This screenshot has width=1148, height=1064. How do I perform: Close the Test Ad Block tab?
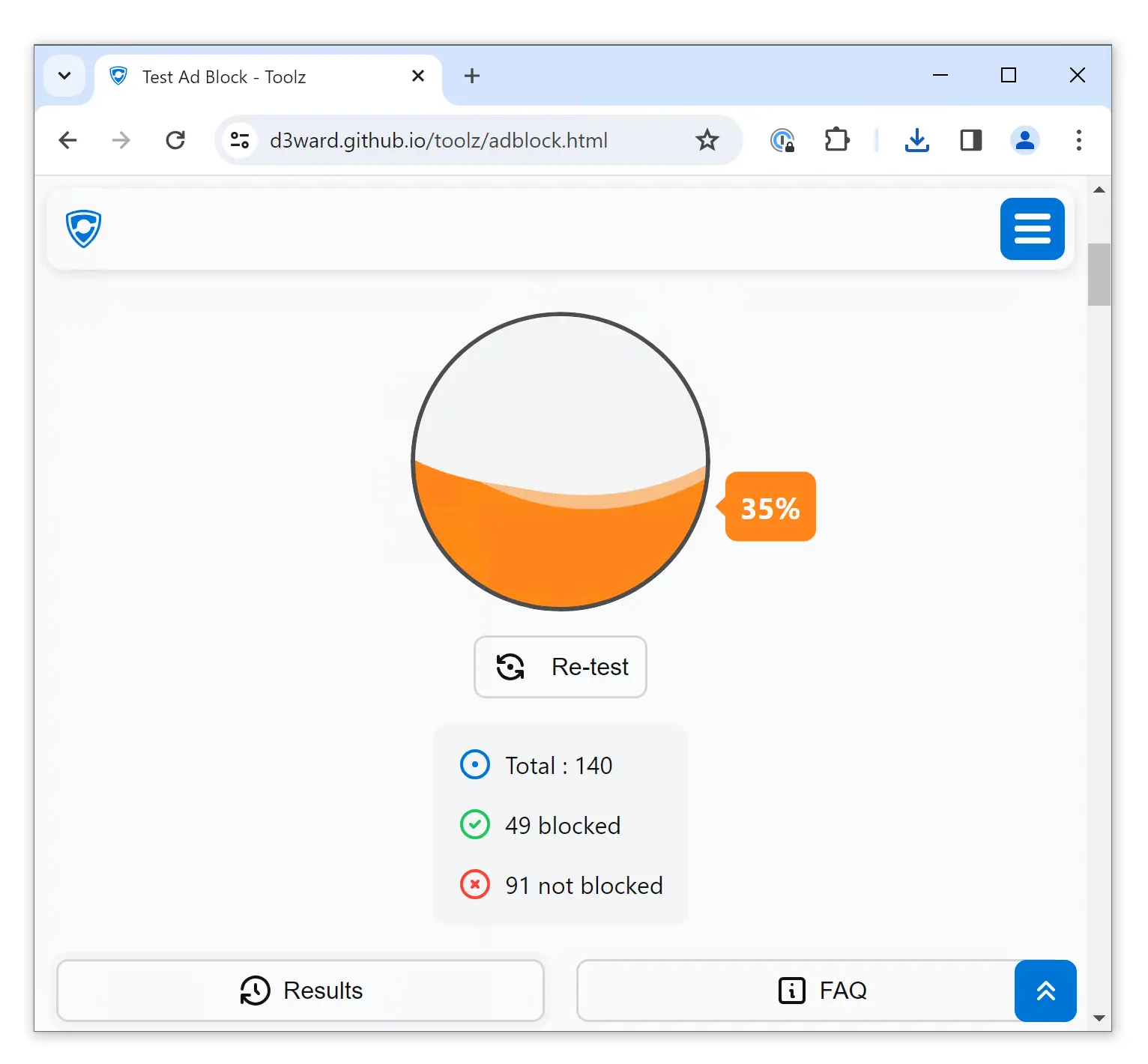pyautogui.click(x=418, y=76)
